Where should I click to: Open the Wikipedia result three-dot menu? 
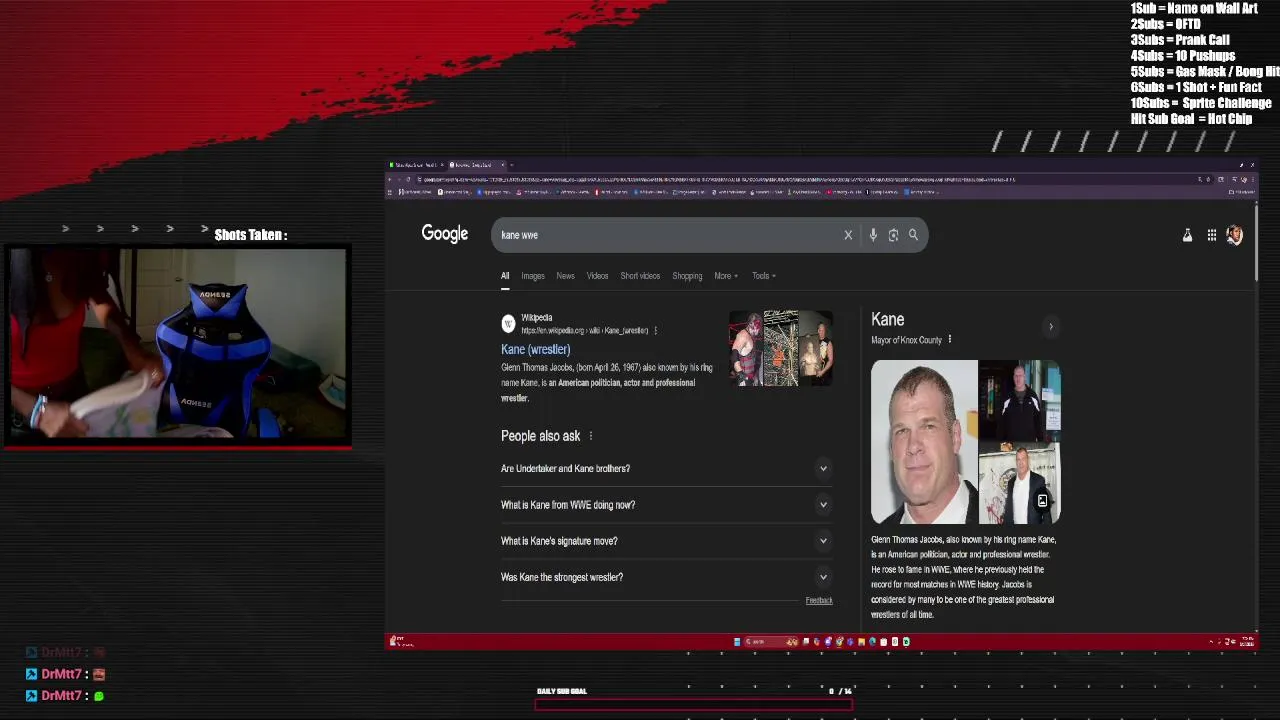coord(655,331)
